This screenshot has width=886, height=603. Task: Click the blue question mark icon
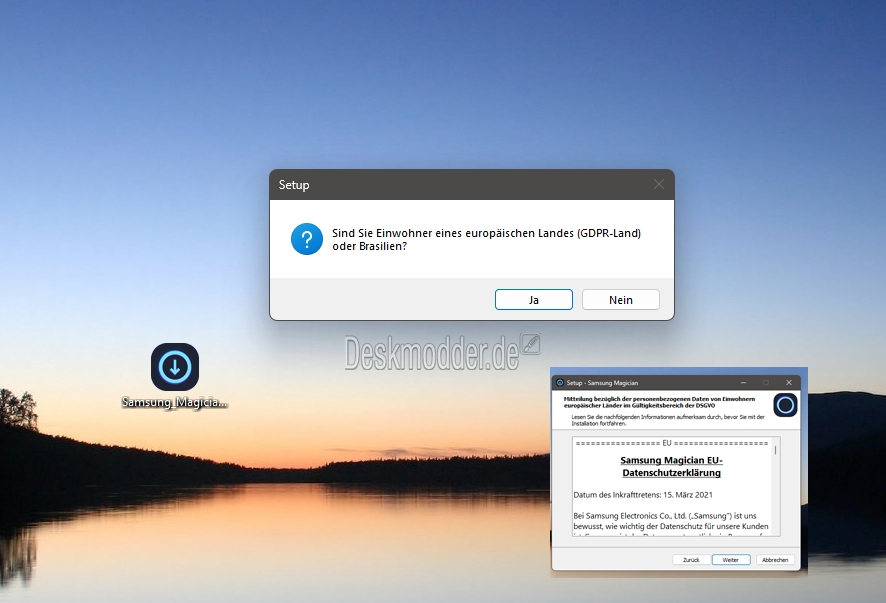[x=307, y=239]
